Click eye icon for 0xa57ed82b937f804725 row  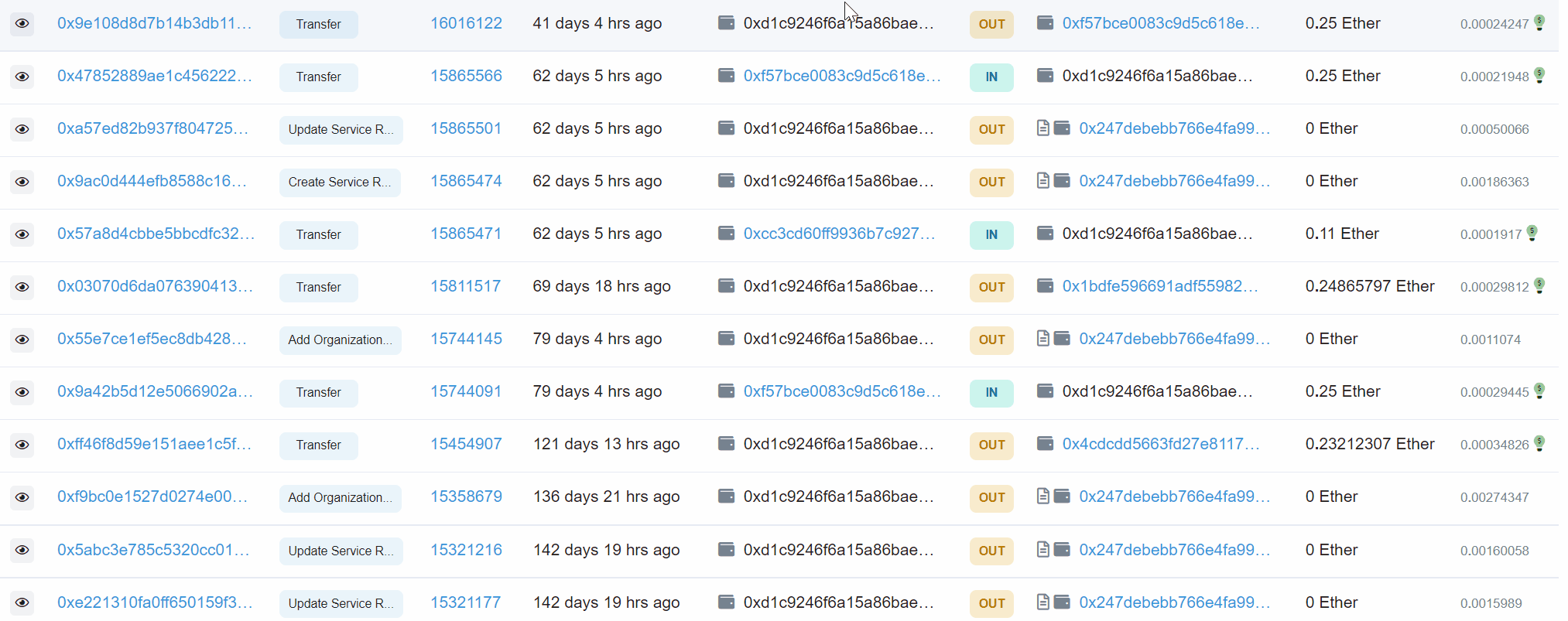pyautogui.click(x=22, y=129)
